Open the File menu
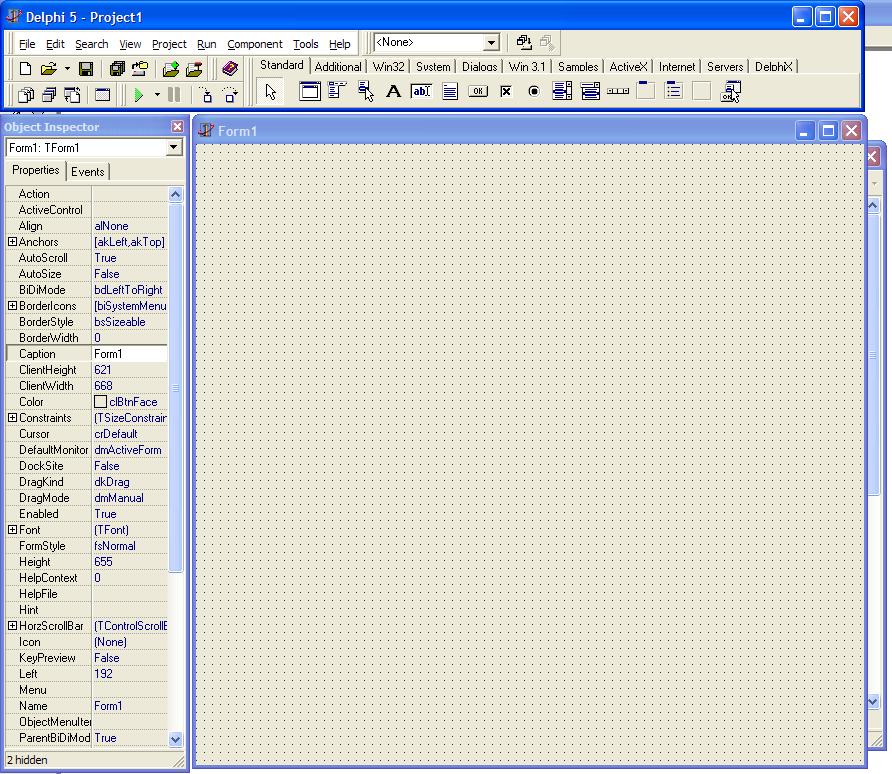This screenshot has height=774, width=892. point(27,44)
